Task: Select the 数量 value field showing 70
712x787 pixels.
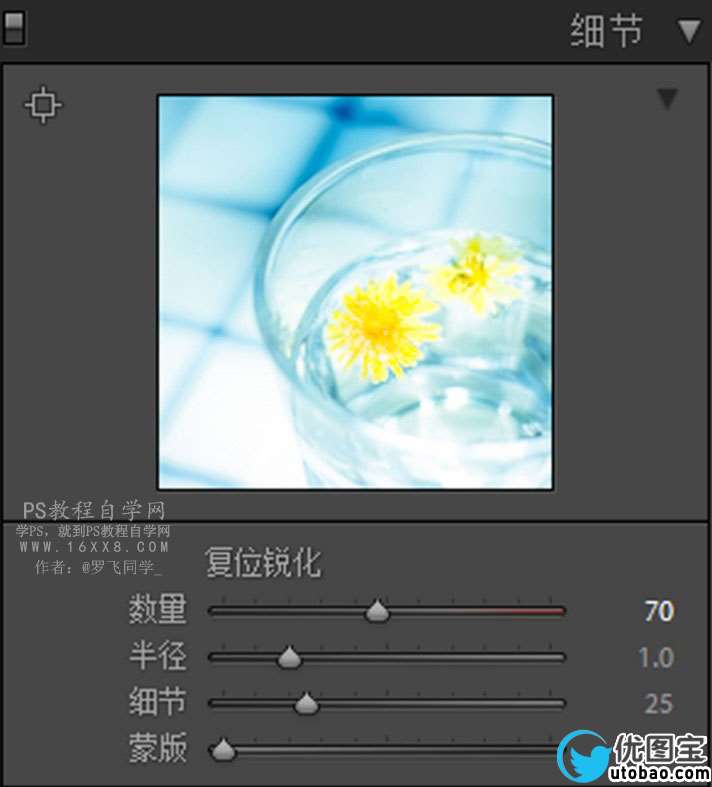Action: 659,611
